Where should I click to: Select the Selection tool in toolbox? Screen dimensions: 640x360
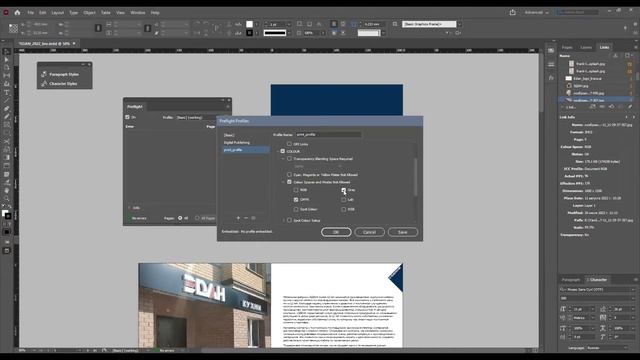7,51
